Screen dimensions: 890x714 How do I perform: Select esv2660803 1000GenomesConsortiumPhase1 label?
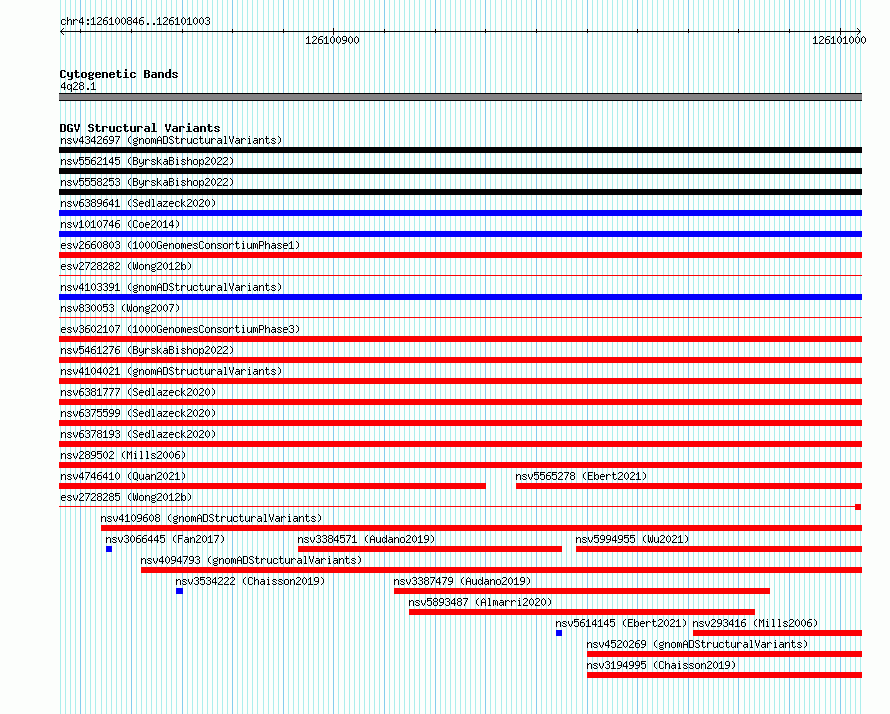click(180, 245)
